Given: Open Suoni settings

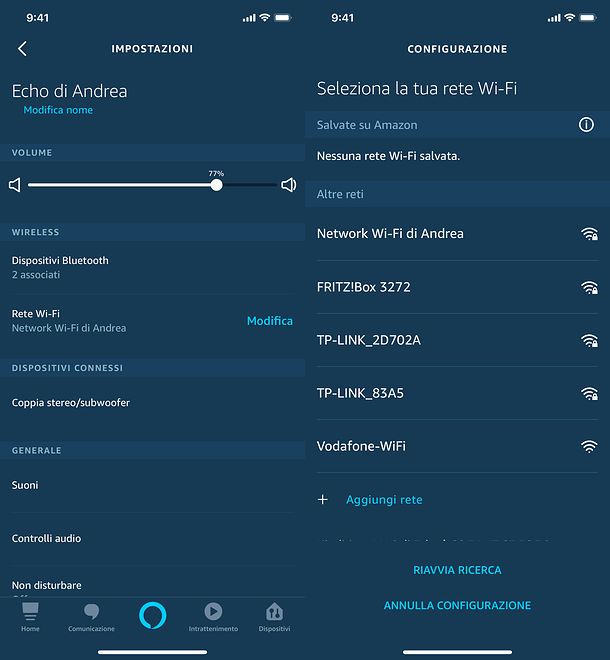Looking at the screenshot, I should tap(152, 485).
